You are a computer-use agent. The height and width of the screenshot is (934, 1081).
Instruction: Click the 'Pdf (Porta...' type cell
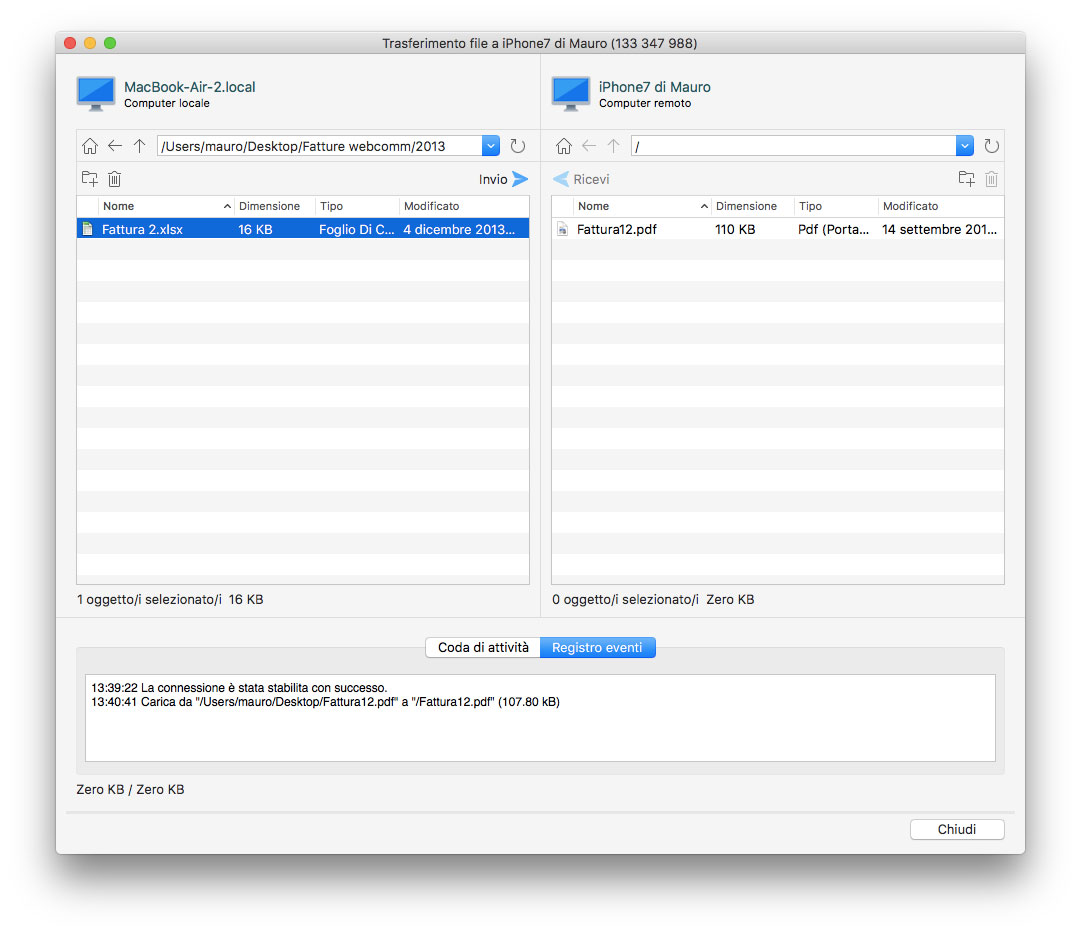[x=834, y=230]
